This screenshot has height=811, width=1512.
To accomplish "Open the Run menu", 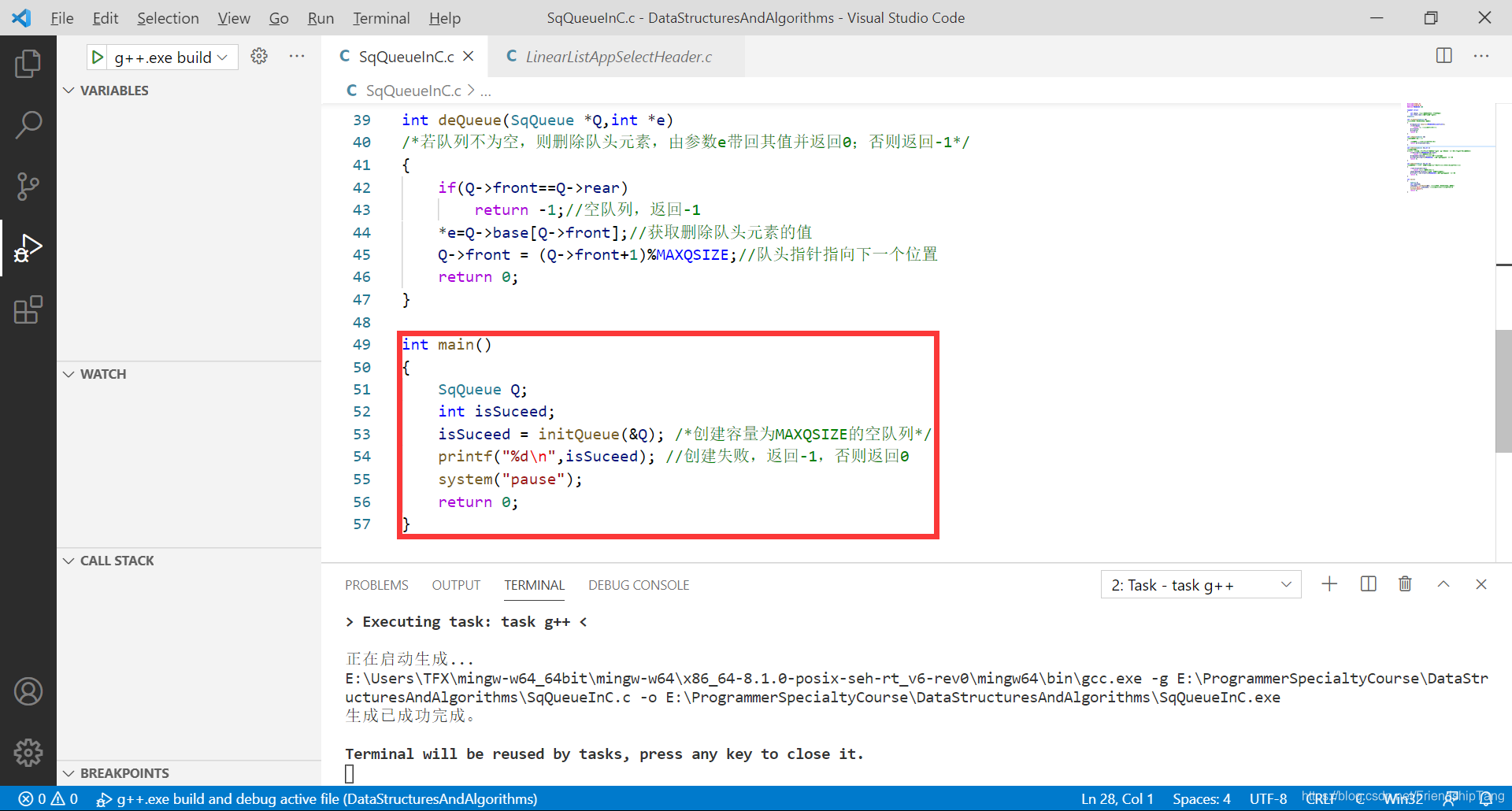I will click(321, 17).
